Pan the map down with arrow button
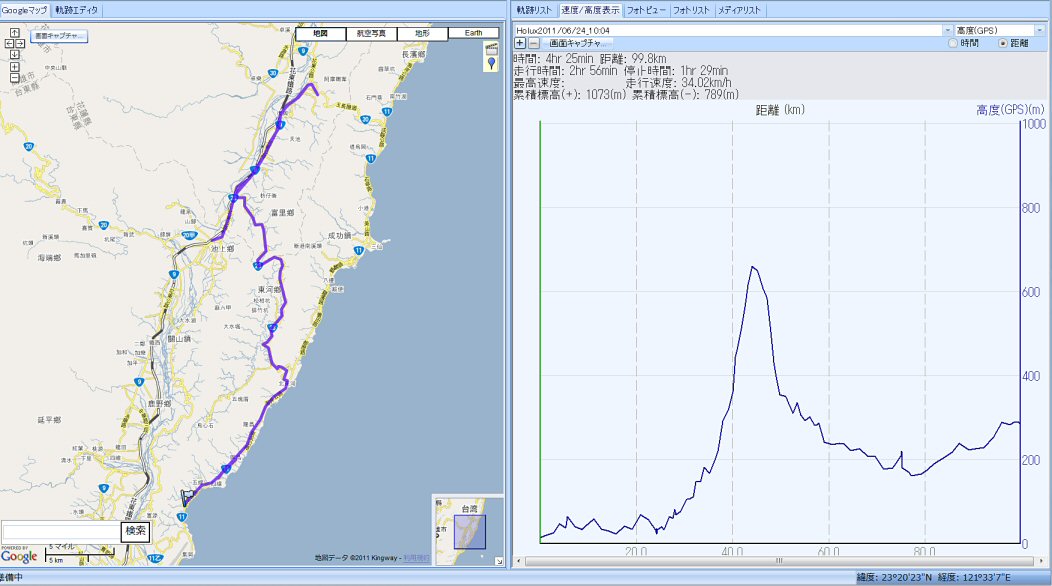 15,54
